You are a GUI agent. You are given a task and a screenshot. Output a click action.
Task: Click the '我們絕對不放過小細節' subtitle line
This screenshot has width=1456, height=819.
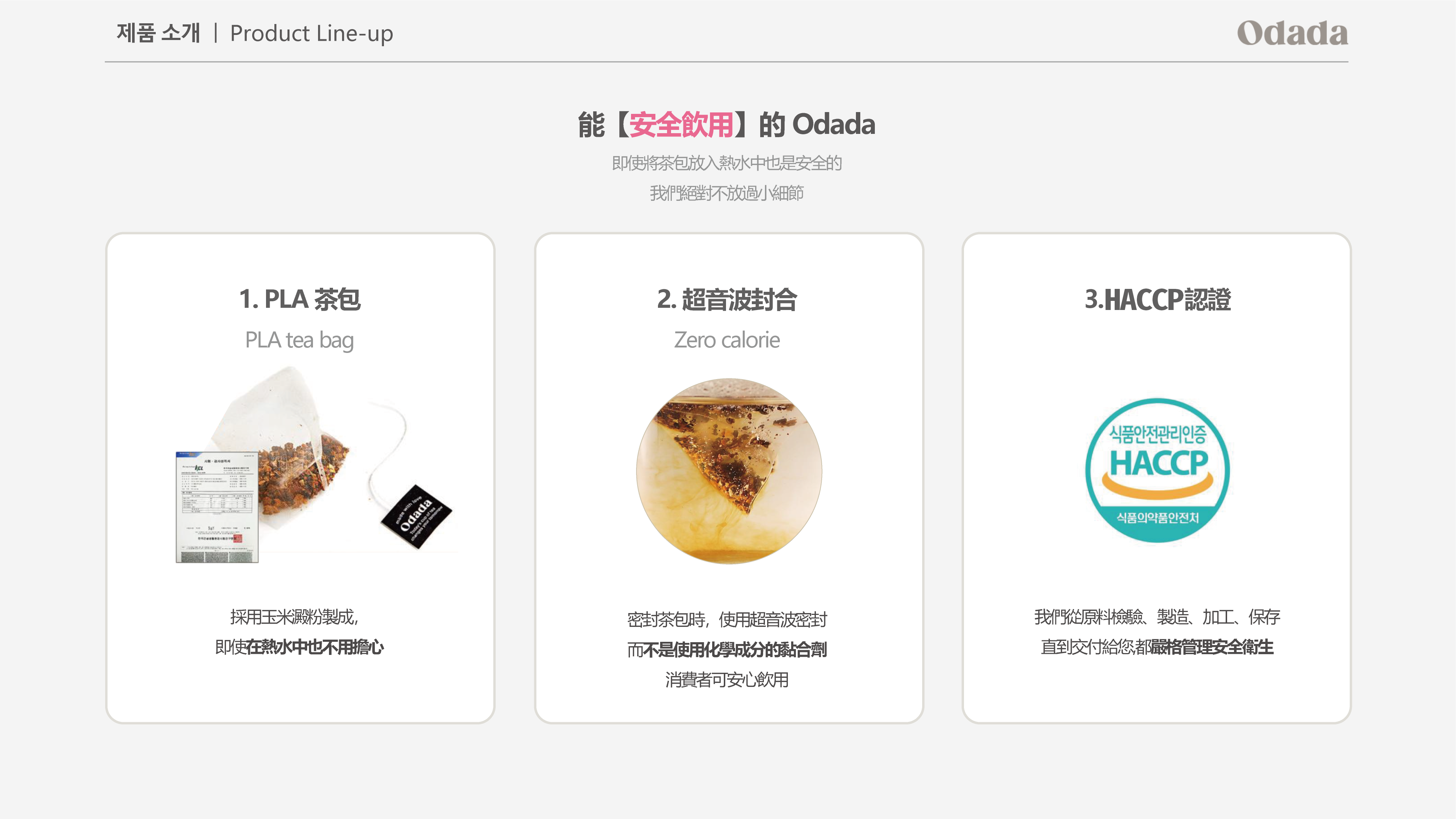pos(727,193)
